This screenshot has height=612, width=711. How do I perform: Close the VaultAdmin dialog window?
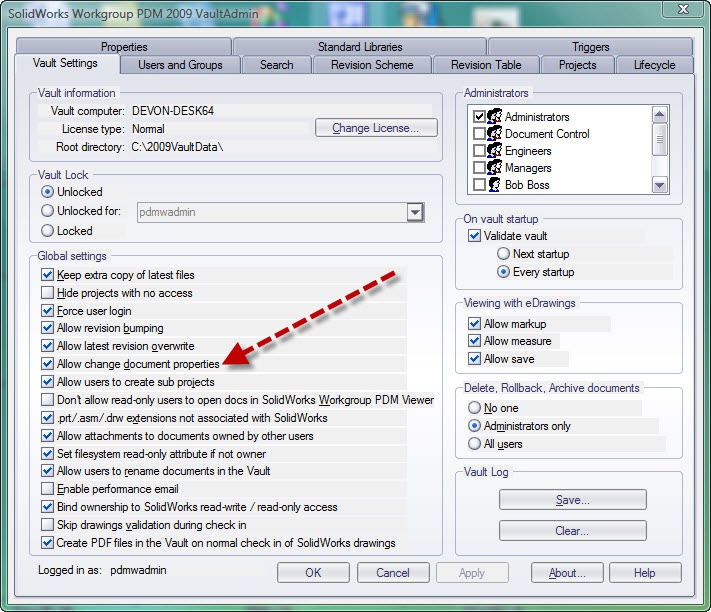click(683, 9)
